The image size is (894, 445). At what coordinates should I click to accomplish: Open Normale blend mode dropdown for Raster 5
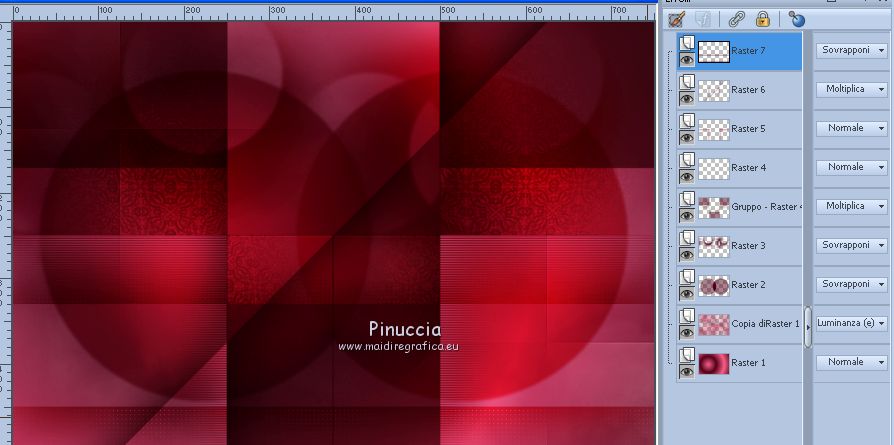click(852, 128)
